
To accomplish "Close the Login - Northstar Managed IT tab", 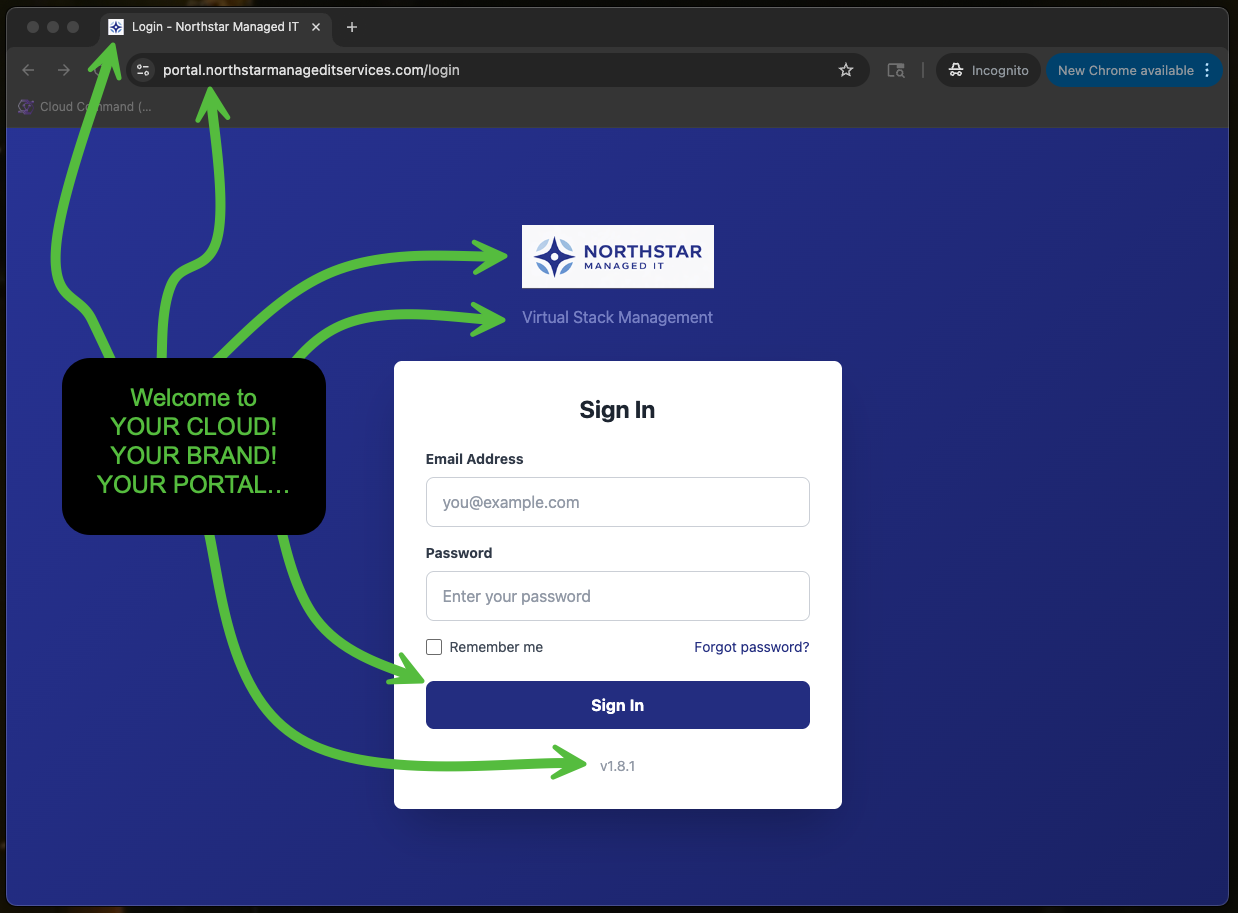I will pyautogui.click(x=317, y=27).
